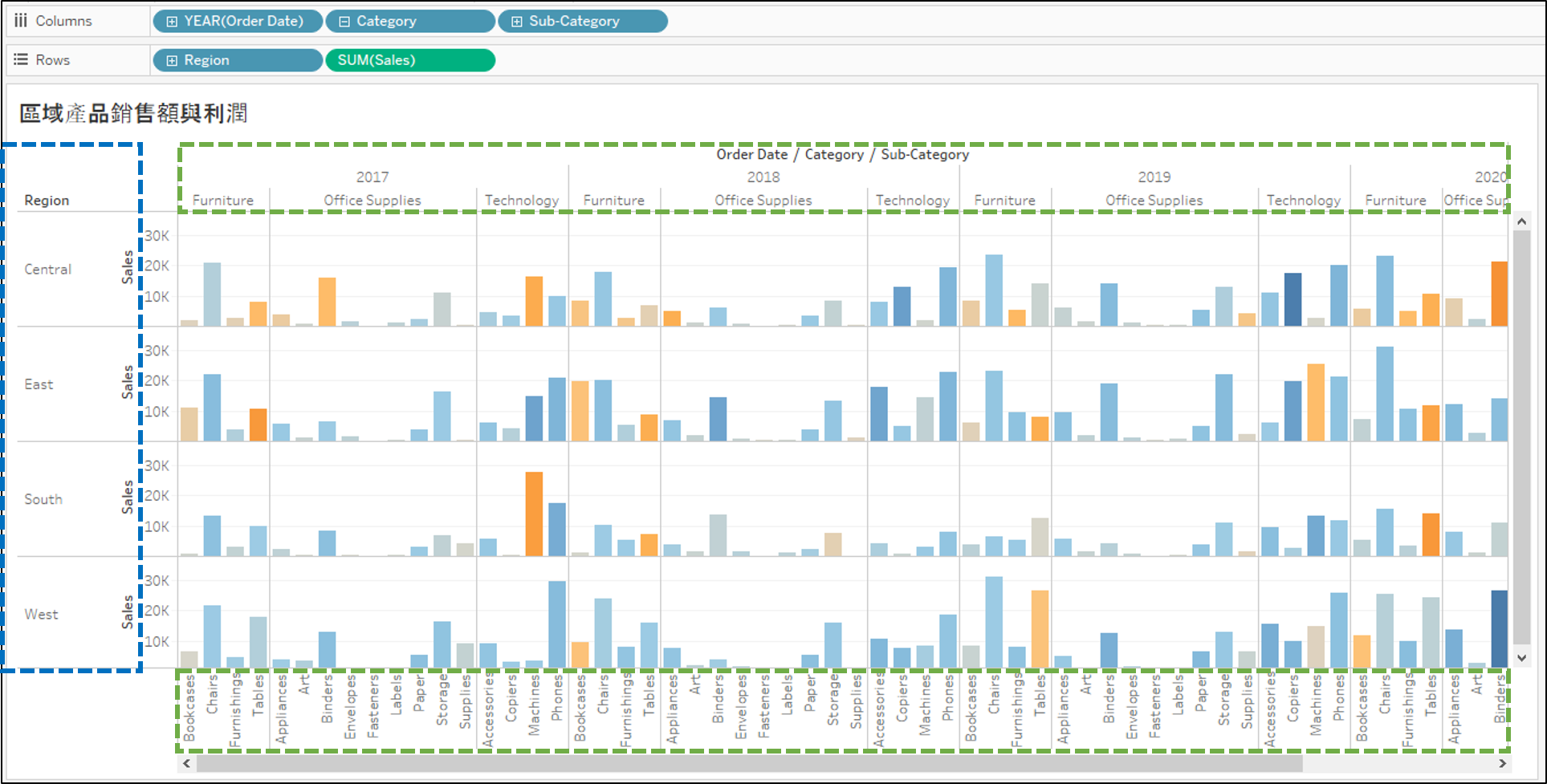Screen dimensions: 1547x784
Task: Expand the YEAR(Order Date) pill plus icon
Action: point(172,22)
